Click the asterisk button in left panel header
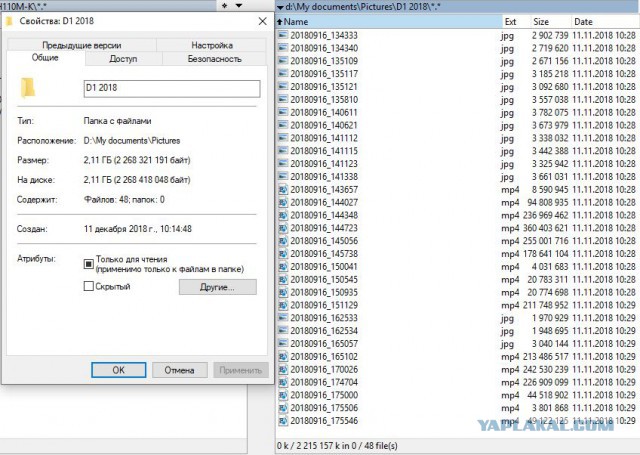The height and width of the screenshot is (455, 640). [224, 5]
